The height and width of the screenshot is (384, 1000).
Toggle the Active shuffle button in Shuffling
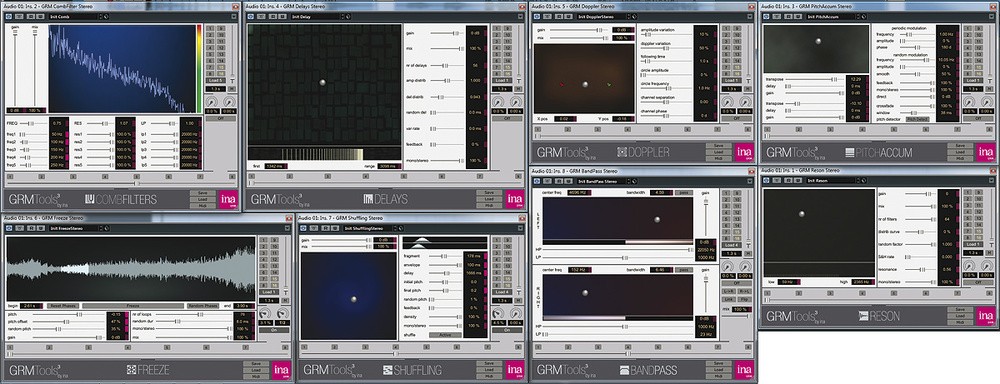[x=445, y=335]
